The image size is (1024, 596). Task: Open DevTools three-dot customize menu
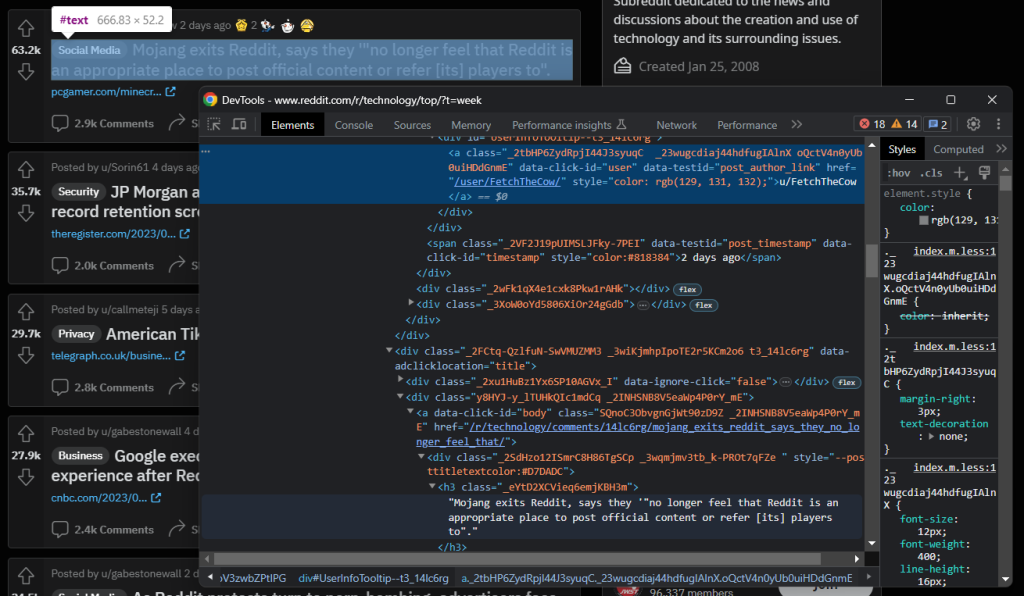(x=996, y=125)
